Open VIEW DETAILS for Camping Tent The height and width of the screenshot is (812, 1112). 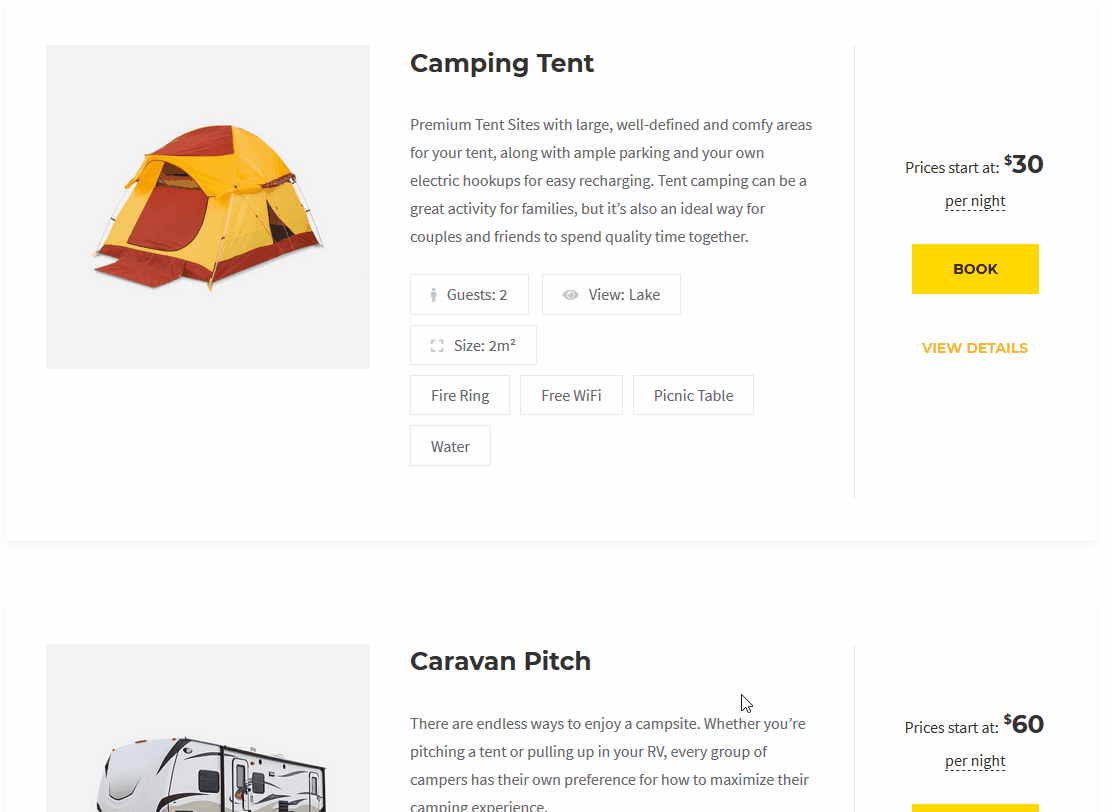(x=975, y=348)
